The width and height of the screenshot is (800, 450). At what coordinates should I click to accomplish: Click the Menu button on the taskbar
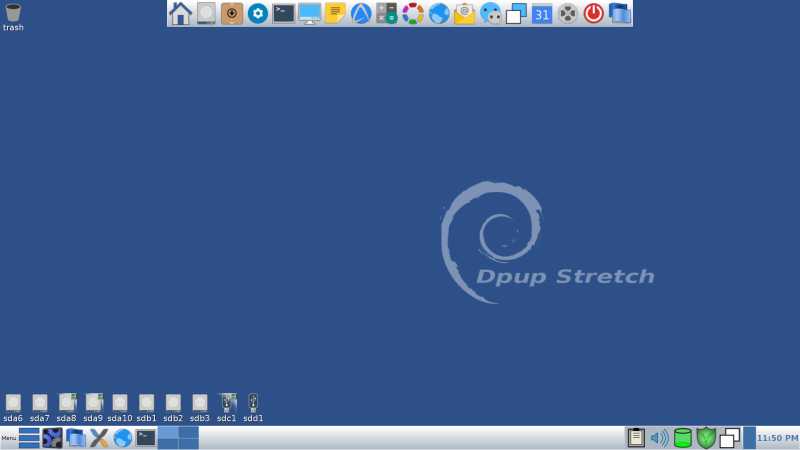(x=8, y=438)
